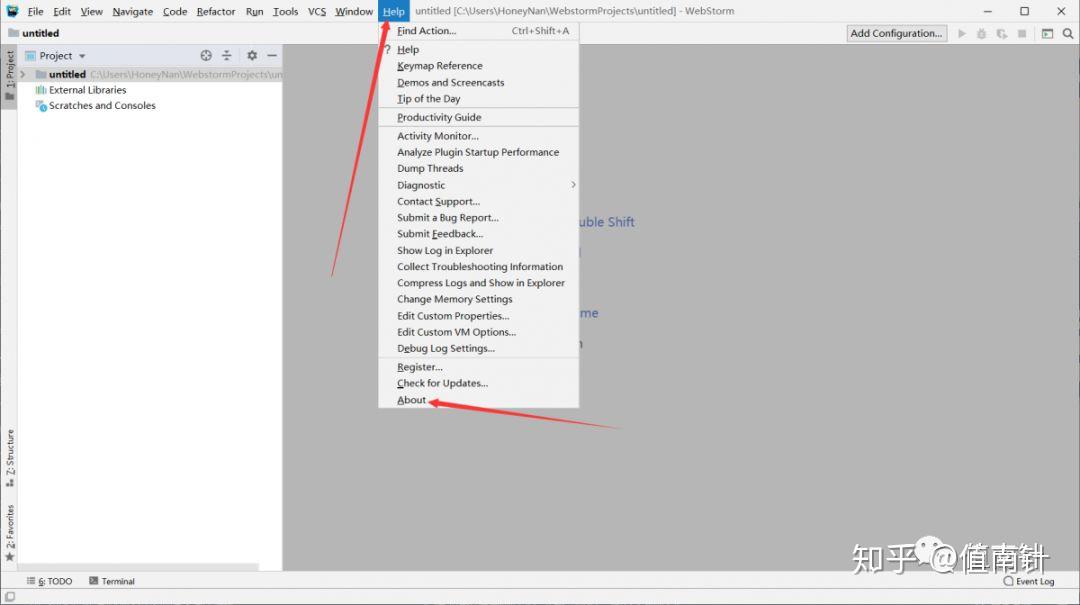Choose Demos and Screencasts
This screenshot has height=605, width=1080.
[479, 83]
